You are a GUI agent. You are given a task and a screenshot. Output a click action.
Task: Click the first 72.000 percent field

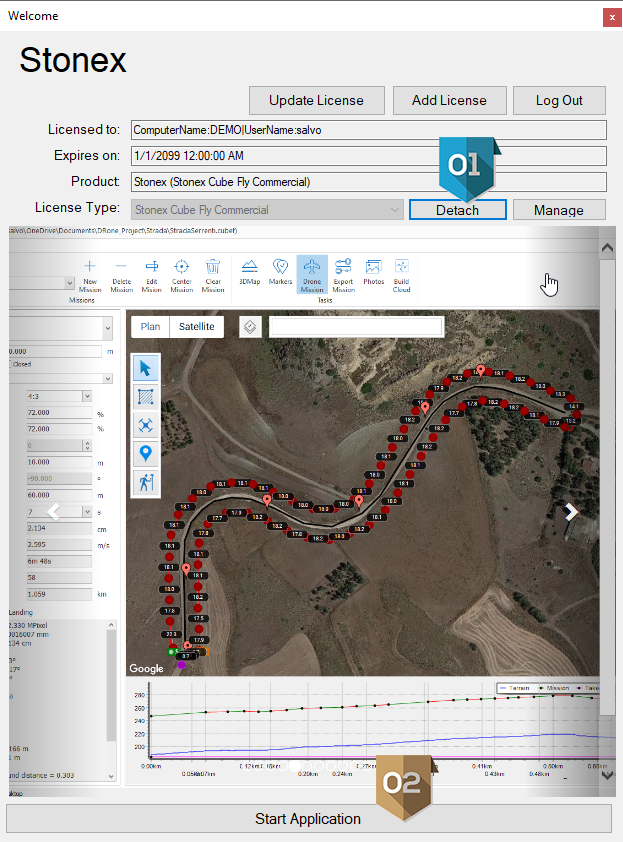pos(60,413)
